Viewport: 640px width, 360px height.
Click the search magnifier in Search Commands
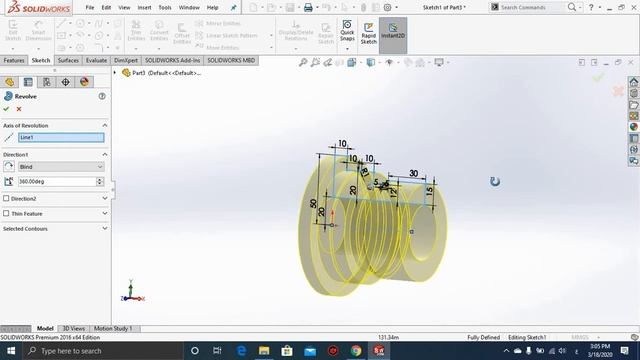572,7
